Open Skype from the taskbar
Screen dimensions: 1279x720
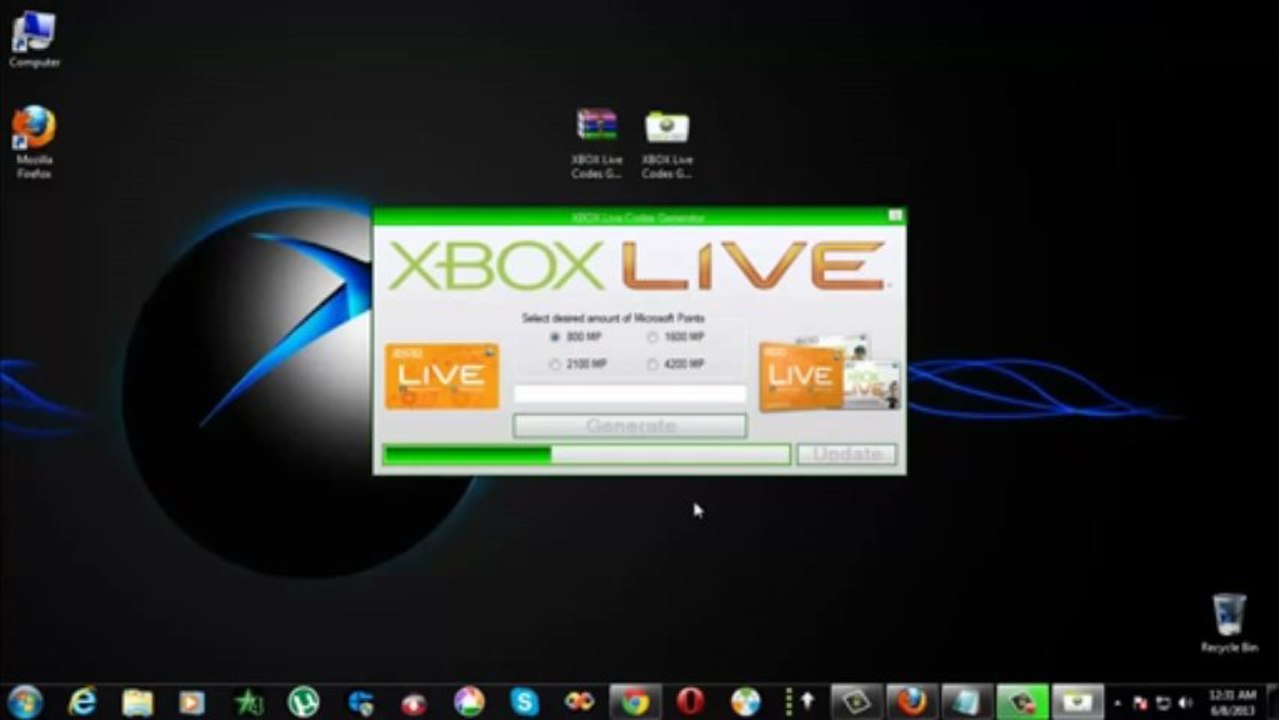click(x=524, y=702)
